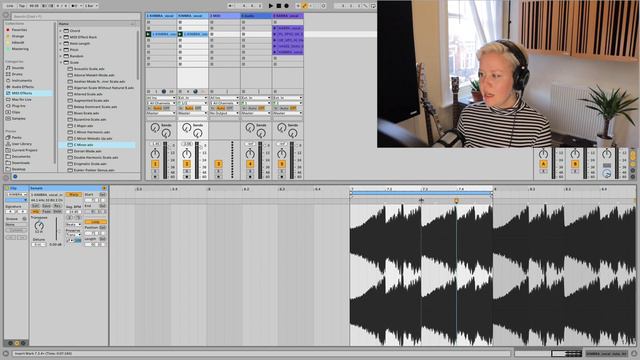Open the Plug-ins category
640x360 pixels.
(18, 106)
